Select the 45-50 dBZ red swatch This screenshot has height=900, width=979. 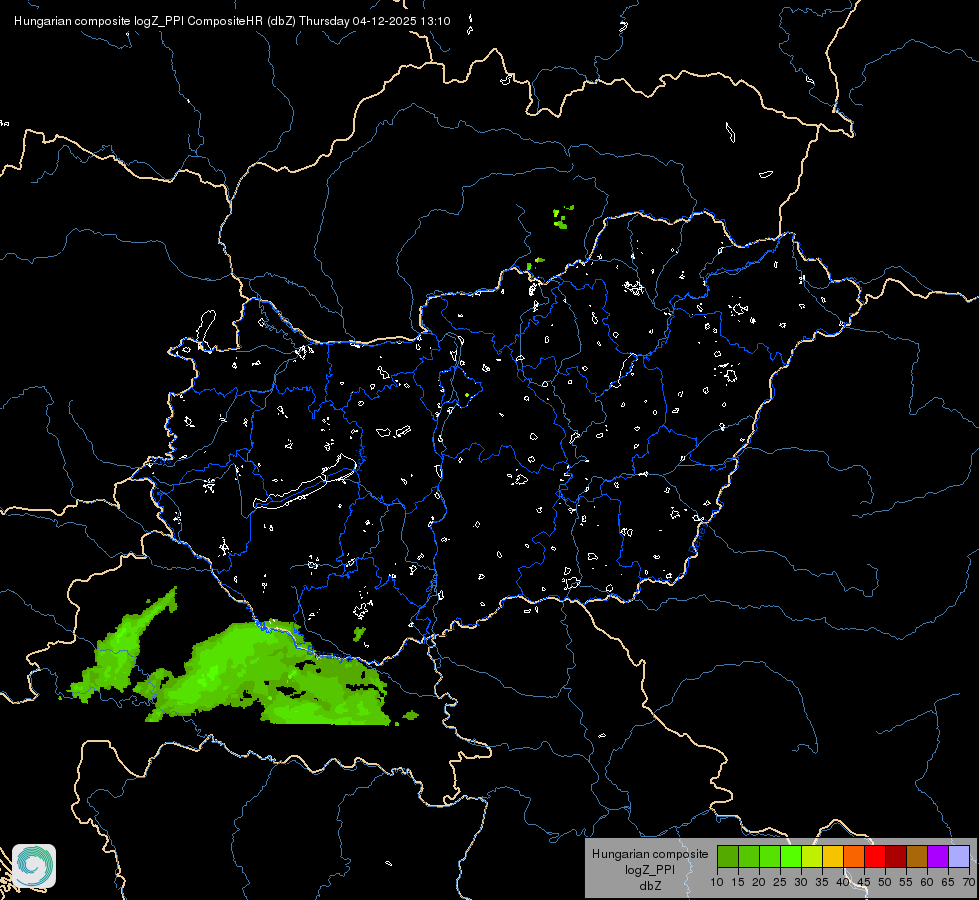coord(875,856)
